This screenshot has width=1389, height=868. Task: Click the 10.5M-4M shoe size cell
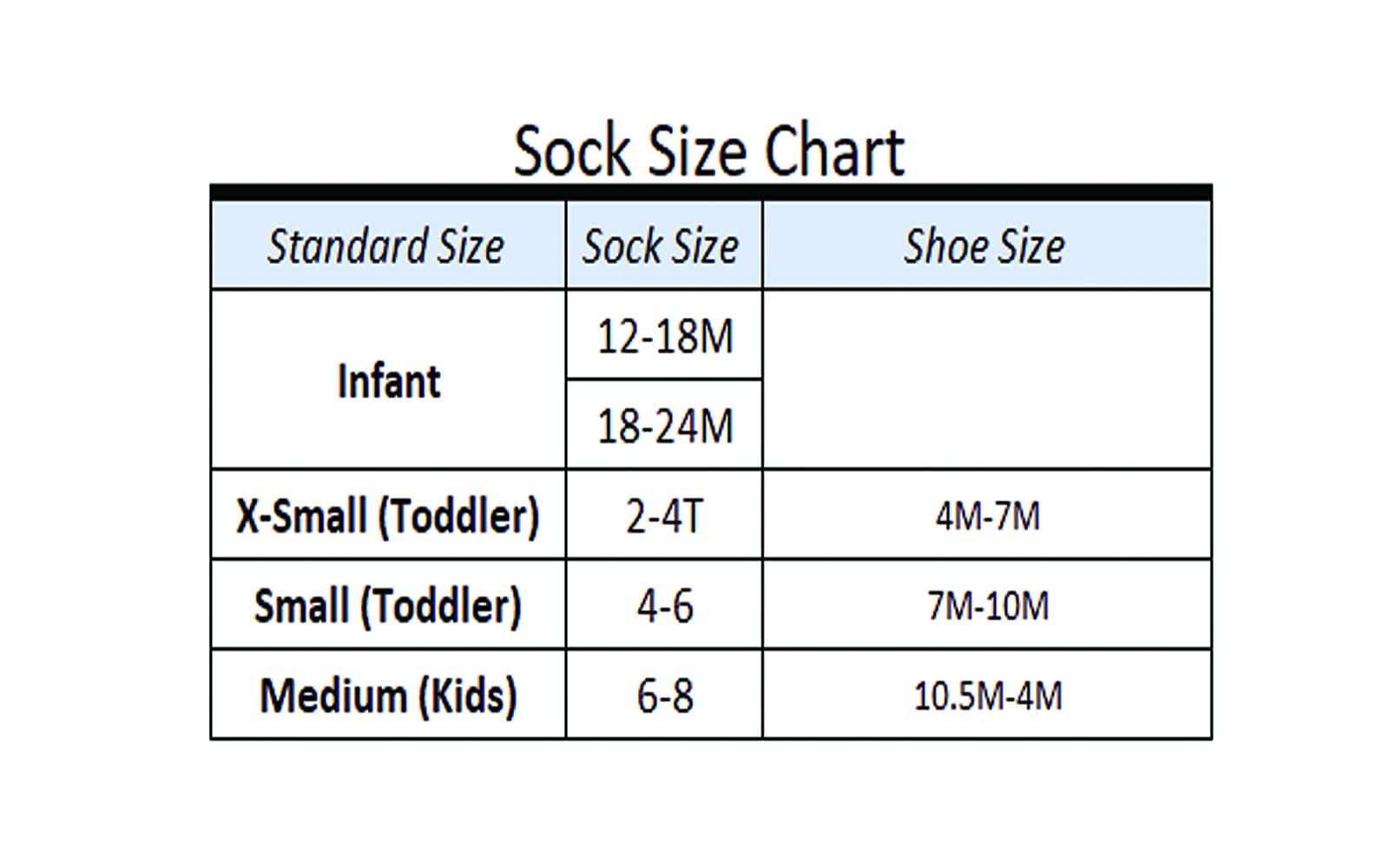pyautogui.click(x=987, y=694)
